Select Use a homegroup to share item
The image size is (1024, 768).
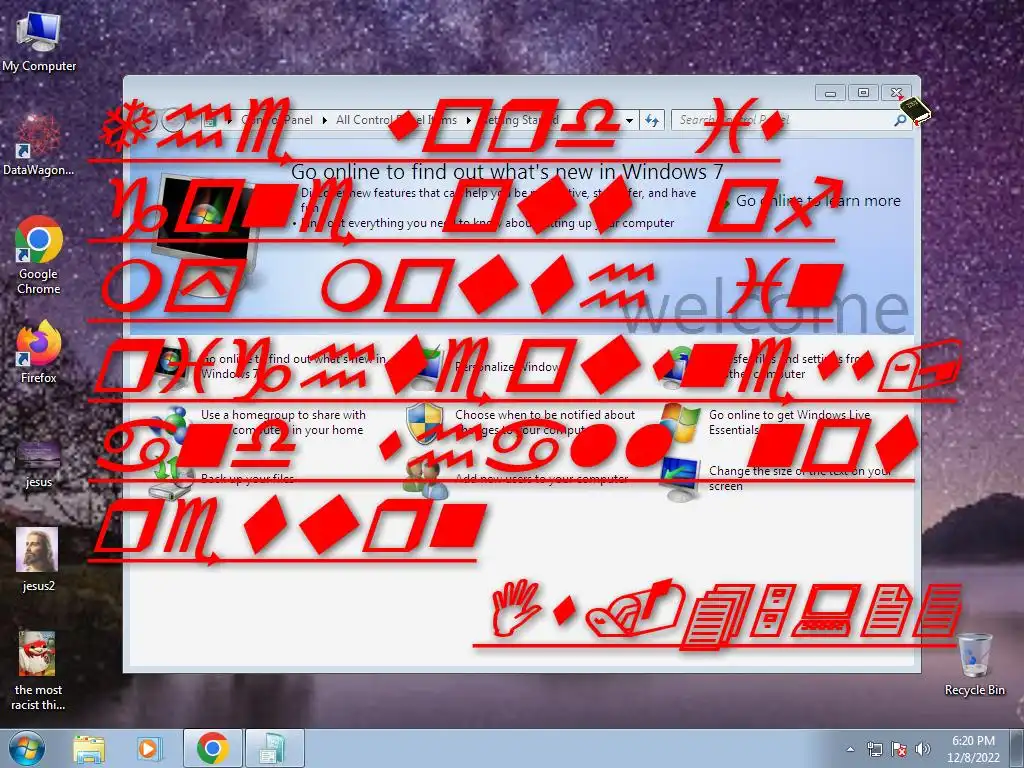coord(283,422)
